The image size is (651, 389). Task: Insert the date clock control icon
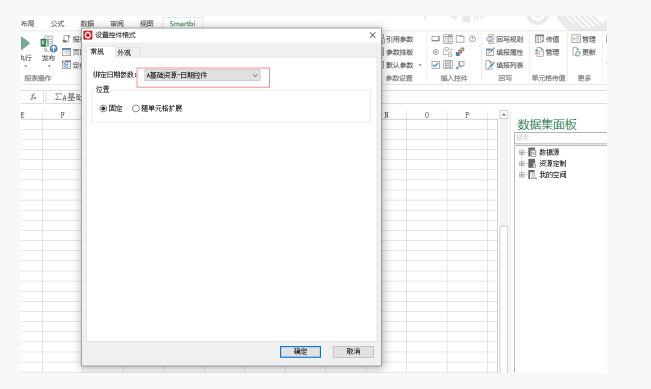coord(472,39)
